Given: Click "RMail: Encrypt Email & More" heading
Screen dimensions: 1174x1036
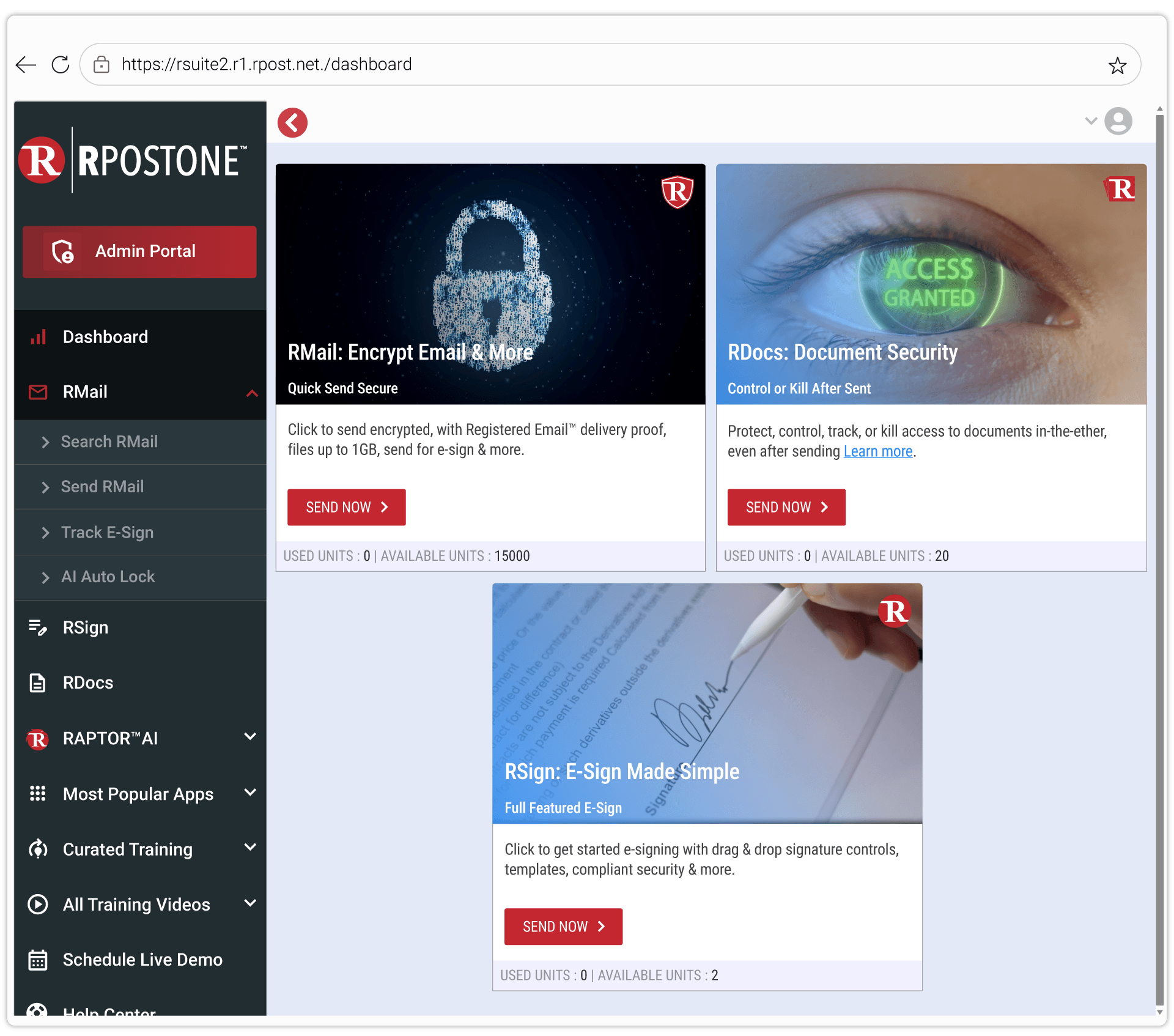Looking at the screenshot, I should [x=410, y=352].
